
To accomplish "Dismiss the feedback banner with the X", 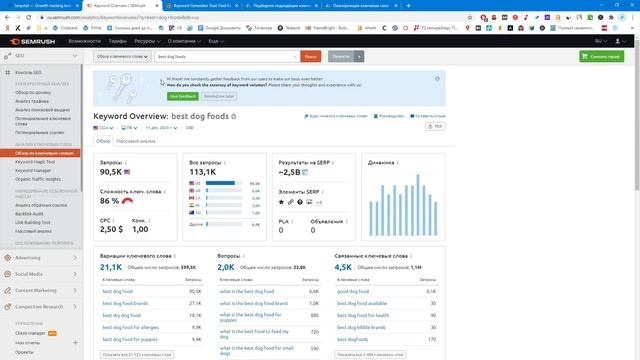I will 437,79.
